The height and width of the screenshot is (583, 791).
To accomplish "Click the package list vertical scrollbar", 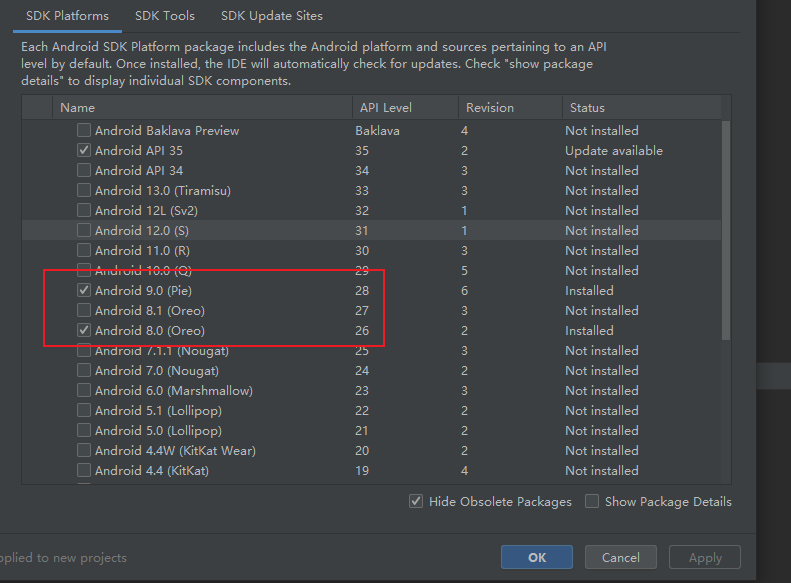I will point(725,230).
